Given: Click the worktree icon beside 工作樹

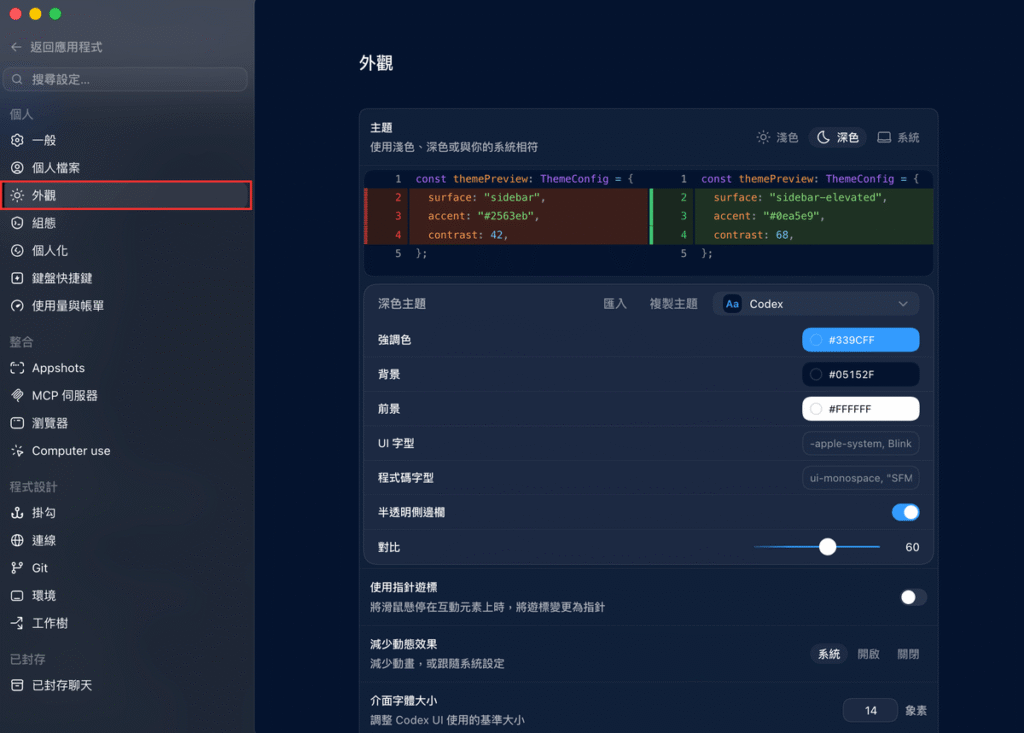Looking at the screenshot, I should point(18,623).
